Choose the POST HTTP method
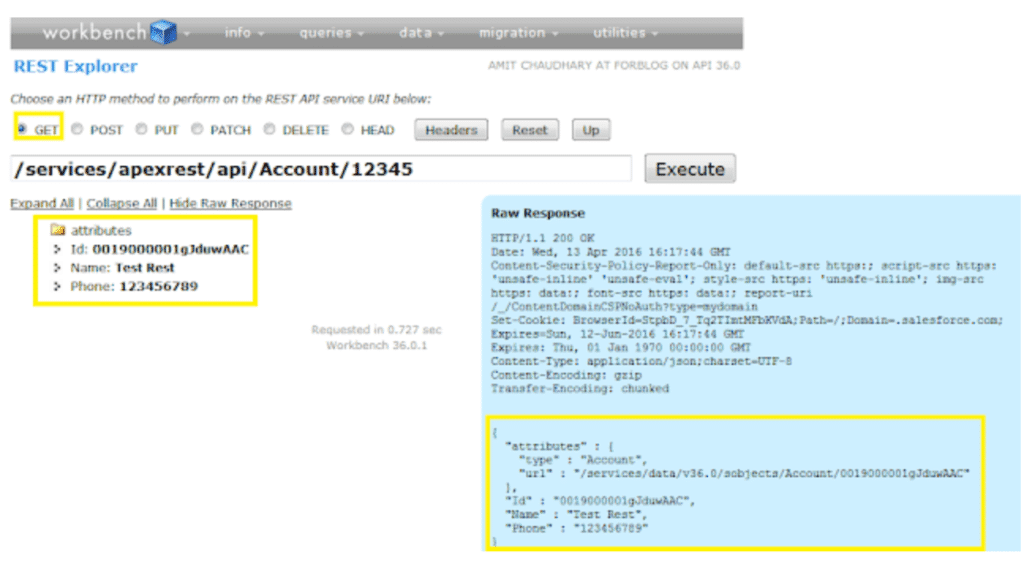The image size is (1024, 564). point(77,129)
